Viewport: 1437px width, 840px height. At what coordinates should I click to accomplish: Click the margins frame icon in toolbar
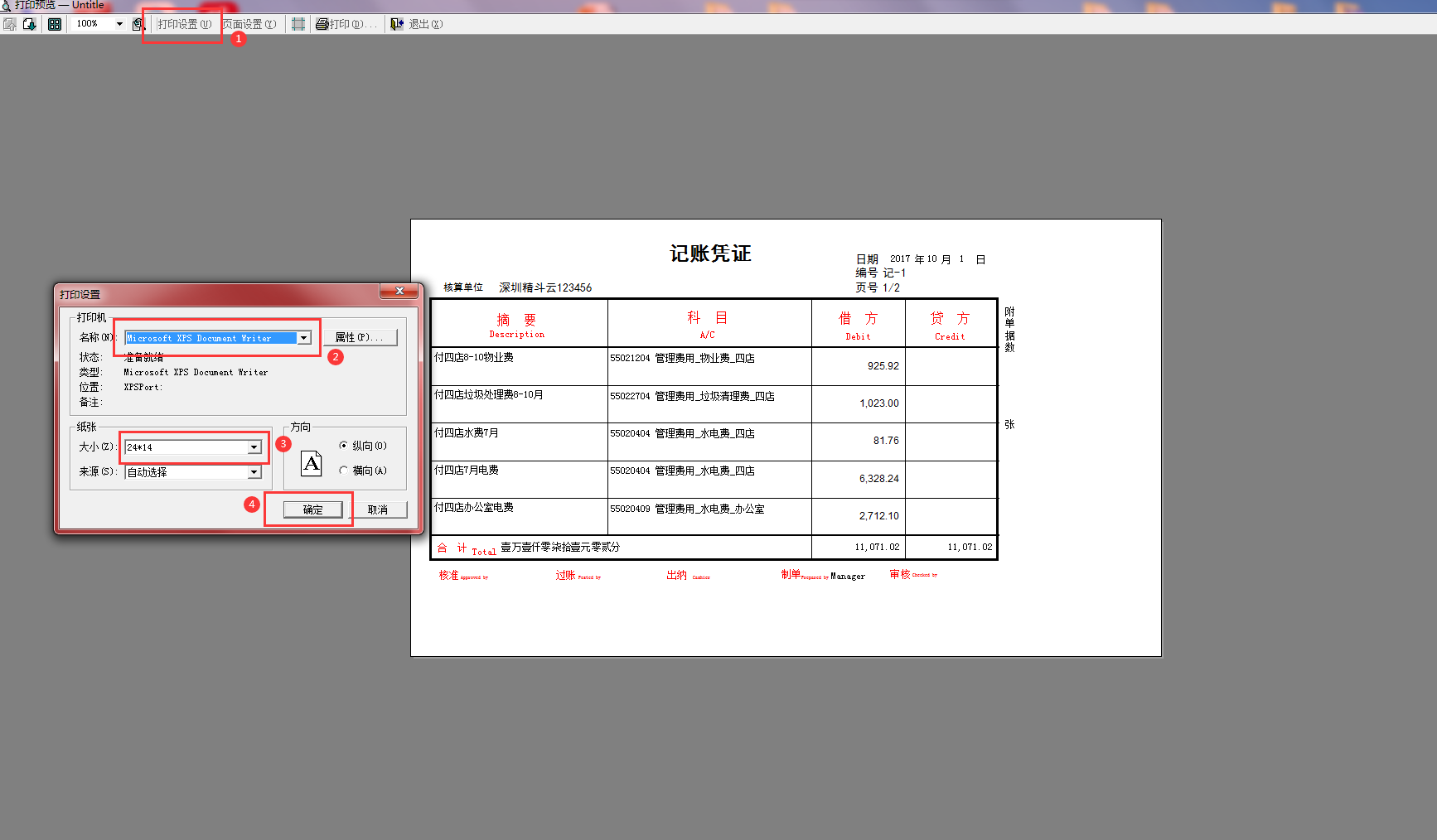pyautogui.click(x=298, y=24)
